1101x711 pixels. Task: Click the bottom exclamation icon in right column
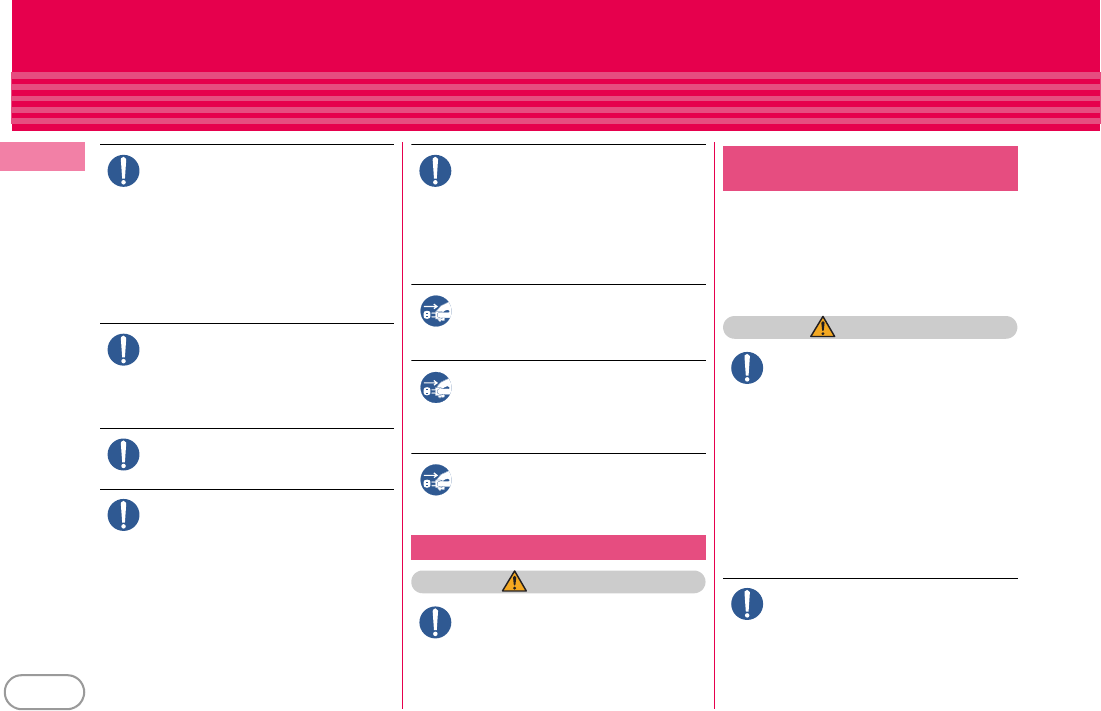(747, 604)
